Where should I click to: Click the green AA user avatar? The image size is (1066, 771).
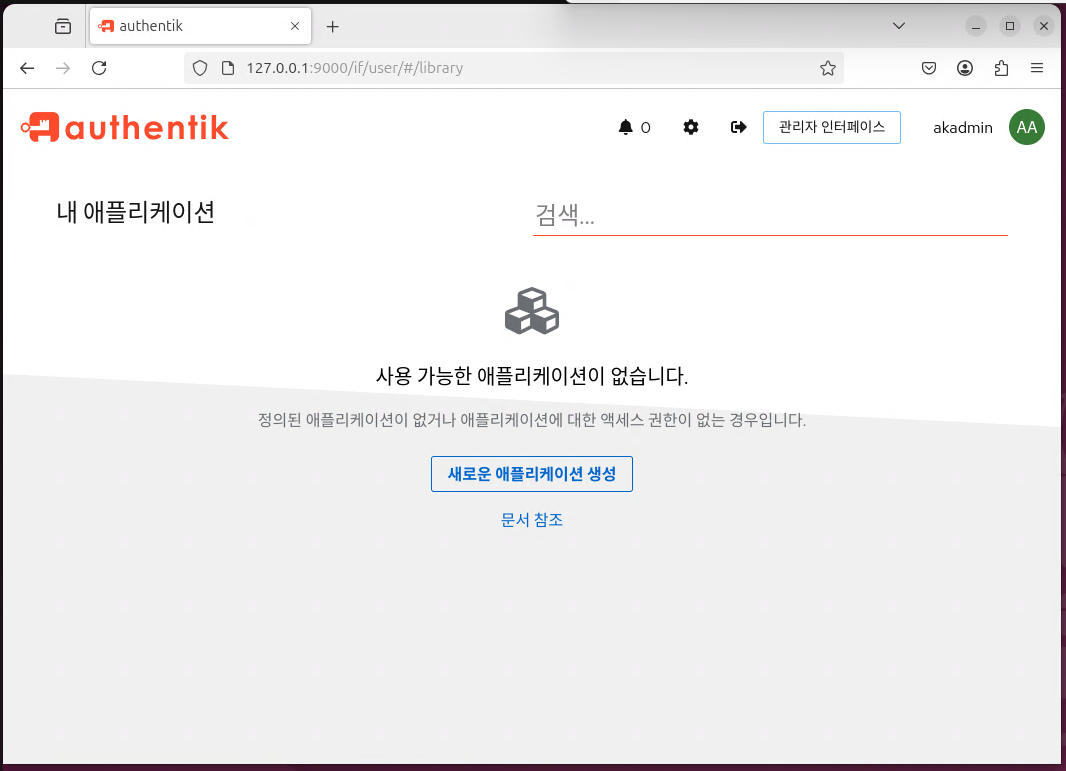click(x=1027, y=127)
